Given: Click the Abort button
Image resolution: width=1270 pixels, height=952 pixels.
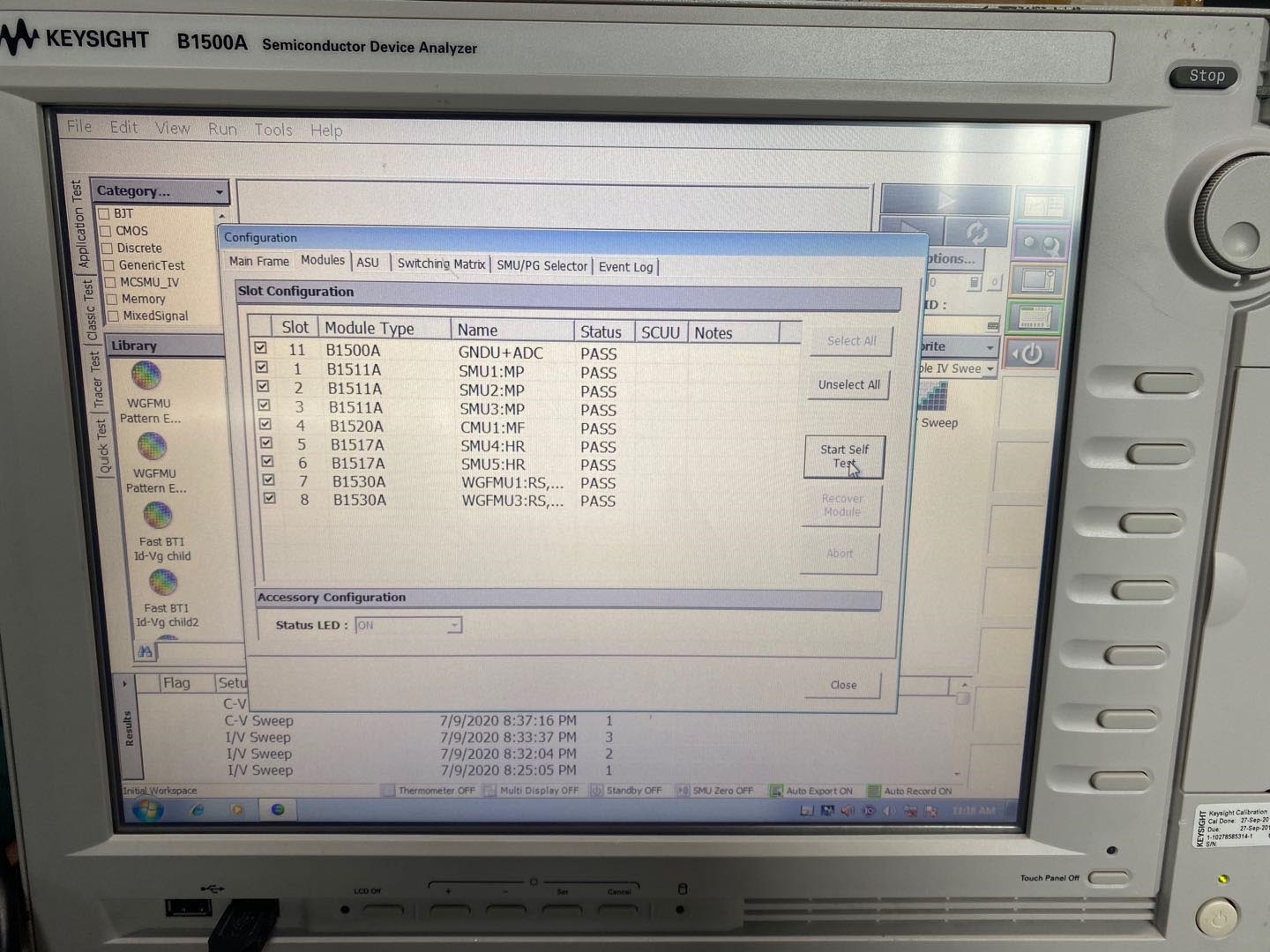Looking at the screenshot, I should [840, 554].
